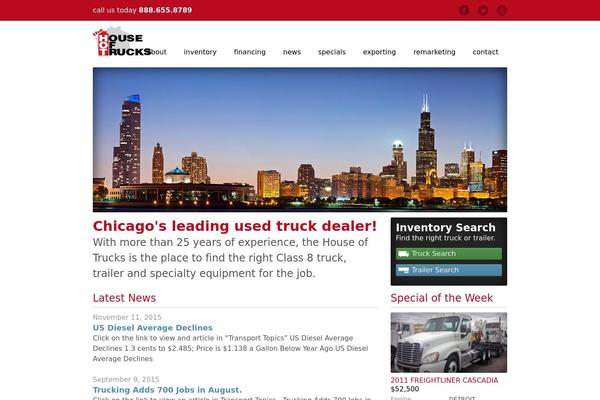Open the third social icon in header
This screenshot has width=600, height=400.
point(502,10)
